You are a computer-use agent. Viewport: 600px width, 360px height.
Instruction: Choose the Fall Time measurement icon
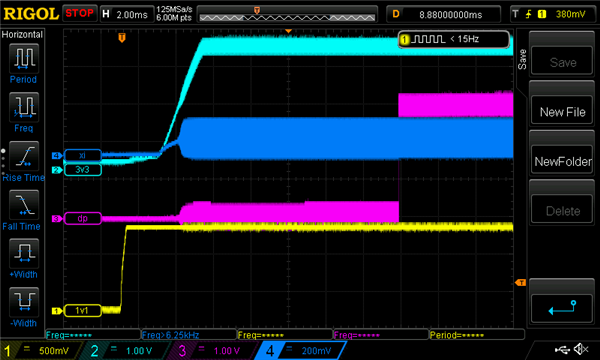(x=24, y=205)
